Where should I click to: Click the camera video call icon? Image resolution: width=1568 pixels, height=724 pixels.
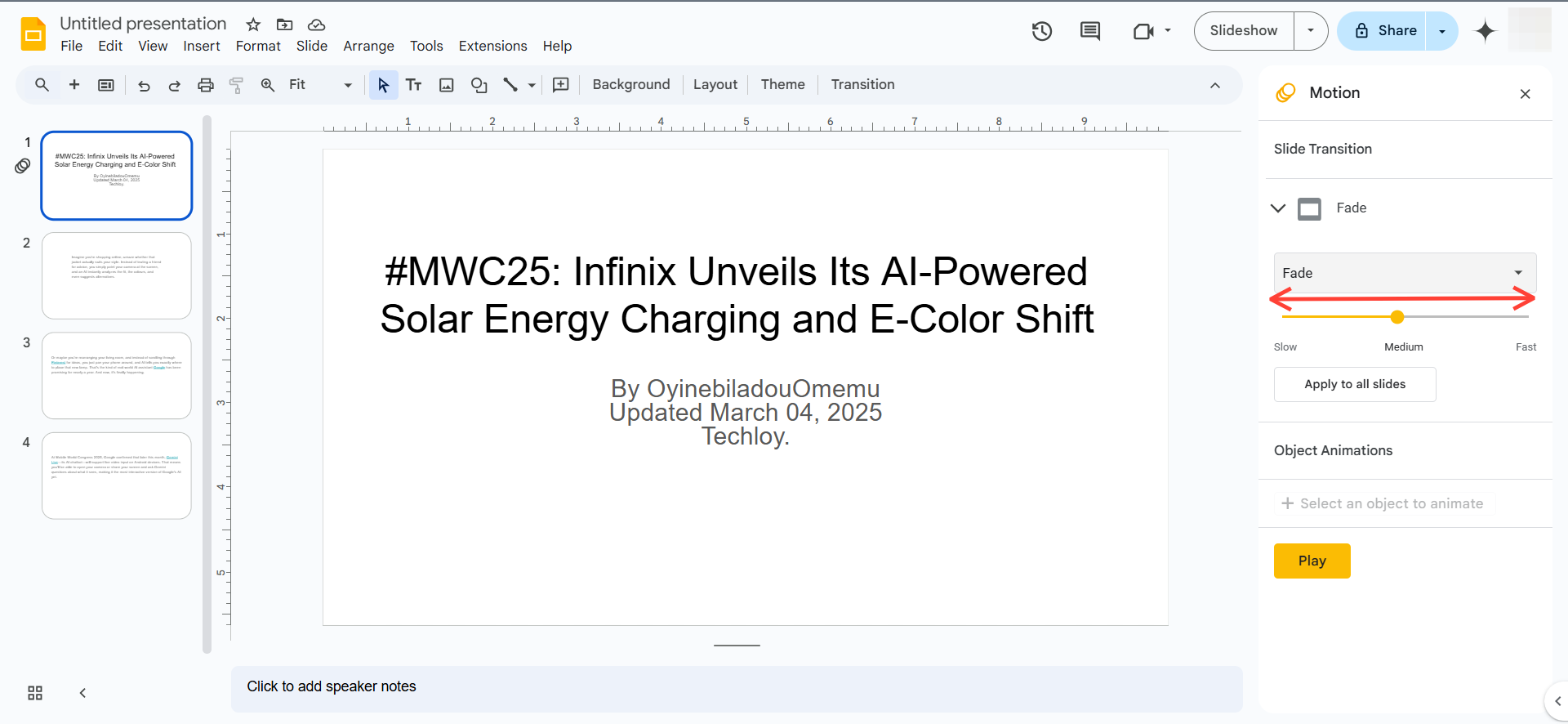coord(1143,31)
